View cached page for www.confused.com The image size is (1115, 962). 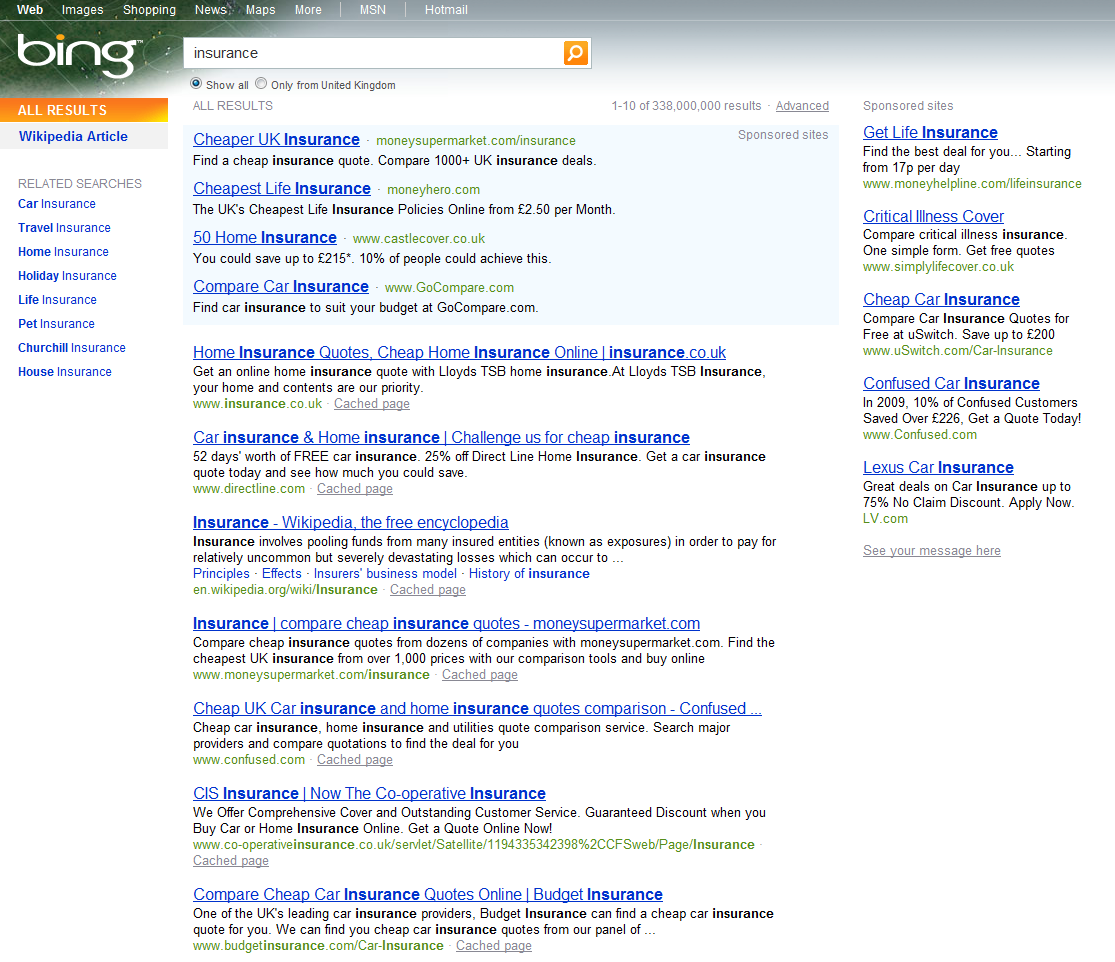click(x=355, y=760)
